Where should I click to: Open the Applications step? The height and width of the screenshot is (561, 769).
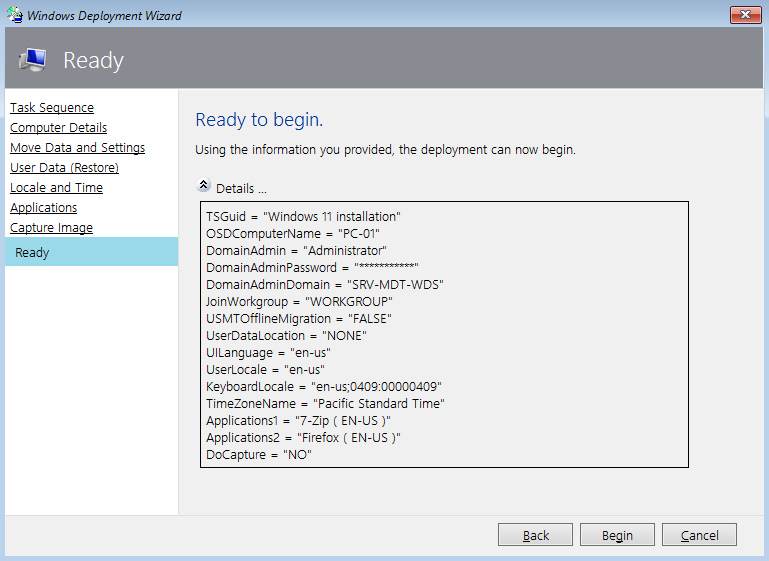pos(44,207)
